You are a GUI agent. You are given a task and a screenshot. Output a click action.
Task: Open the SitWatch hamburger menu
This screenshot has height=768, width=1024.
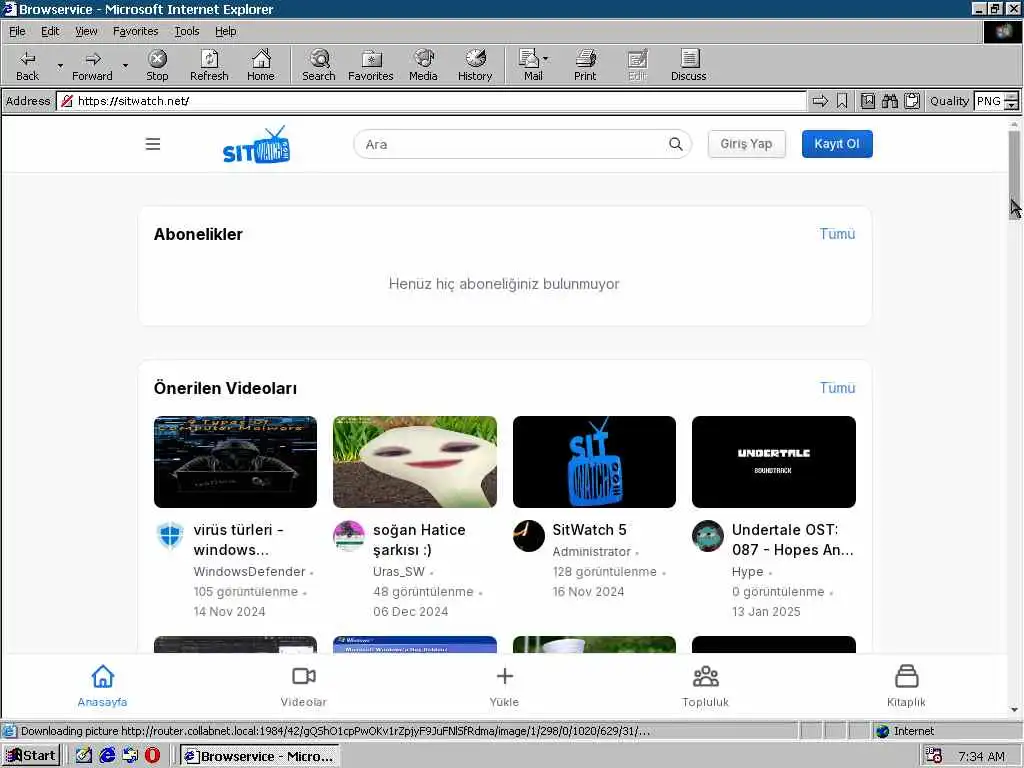tap(153, 144)
